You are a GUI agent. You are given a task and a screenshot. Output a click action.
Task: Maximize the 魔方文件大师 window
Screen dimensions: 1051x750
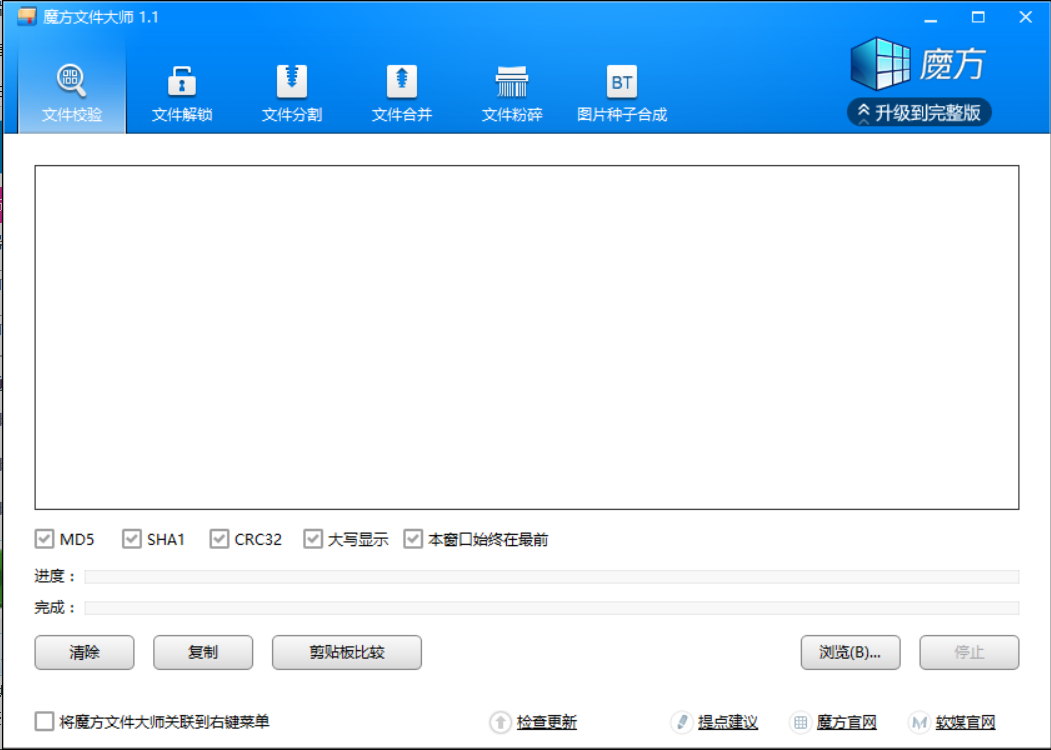coord(978,17)
